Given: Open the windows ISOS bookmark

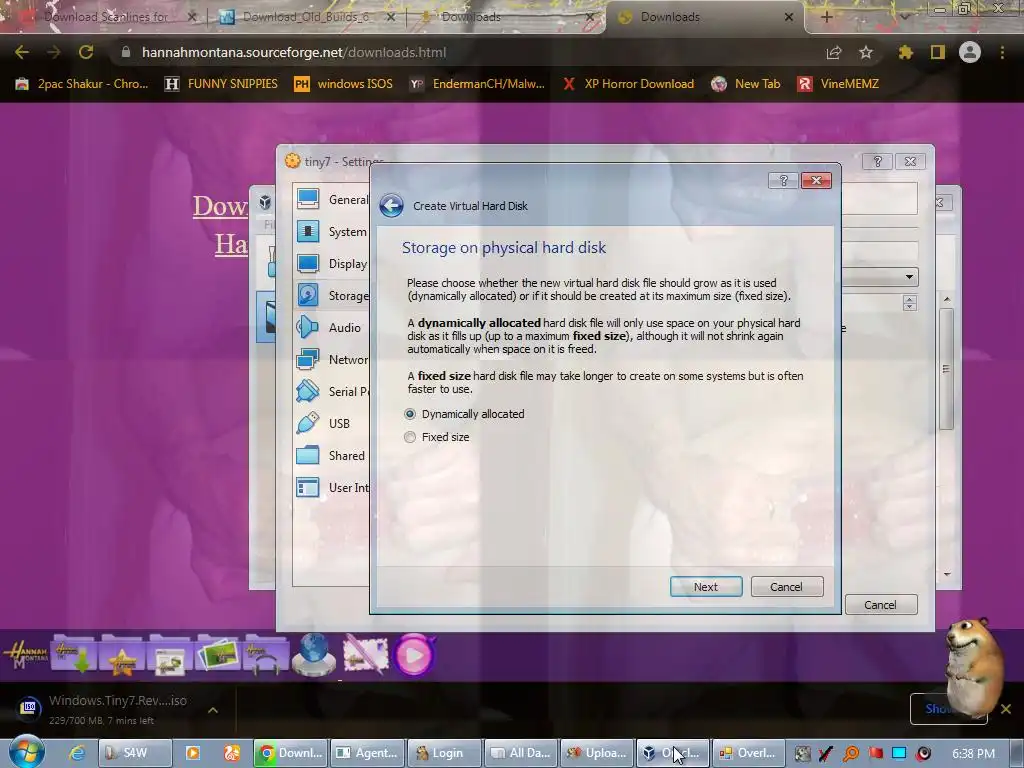Looking at the screenshot, I should pos(344,84).
